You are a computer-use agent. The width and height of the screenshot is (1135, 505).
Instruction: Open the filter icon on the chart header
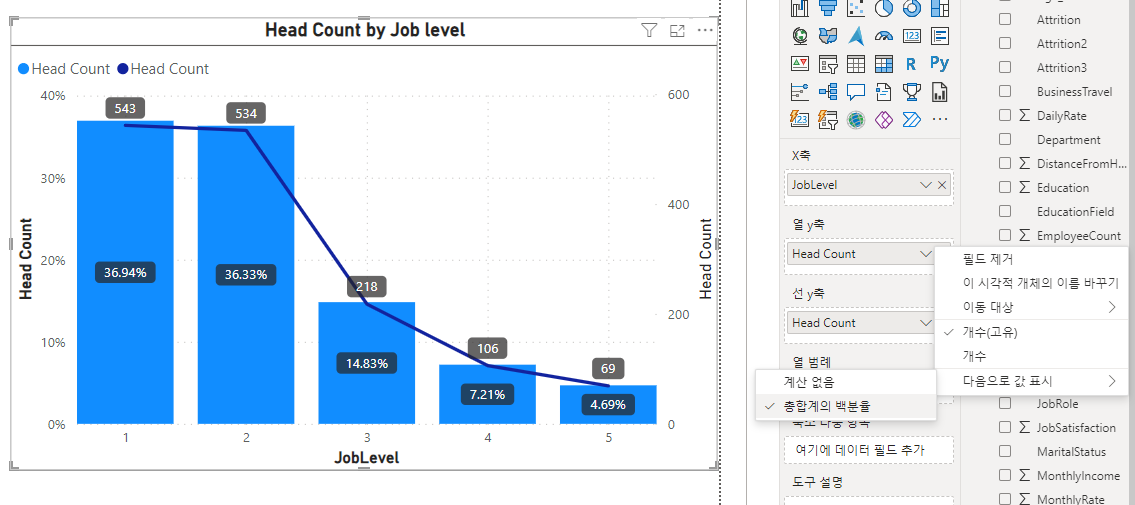coord(649,30)
